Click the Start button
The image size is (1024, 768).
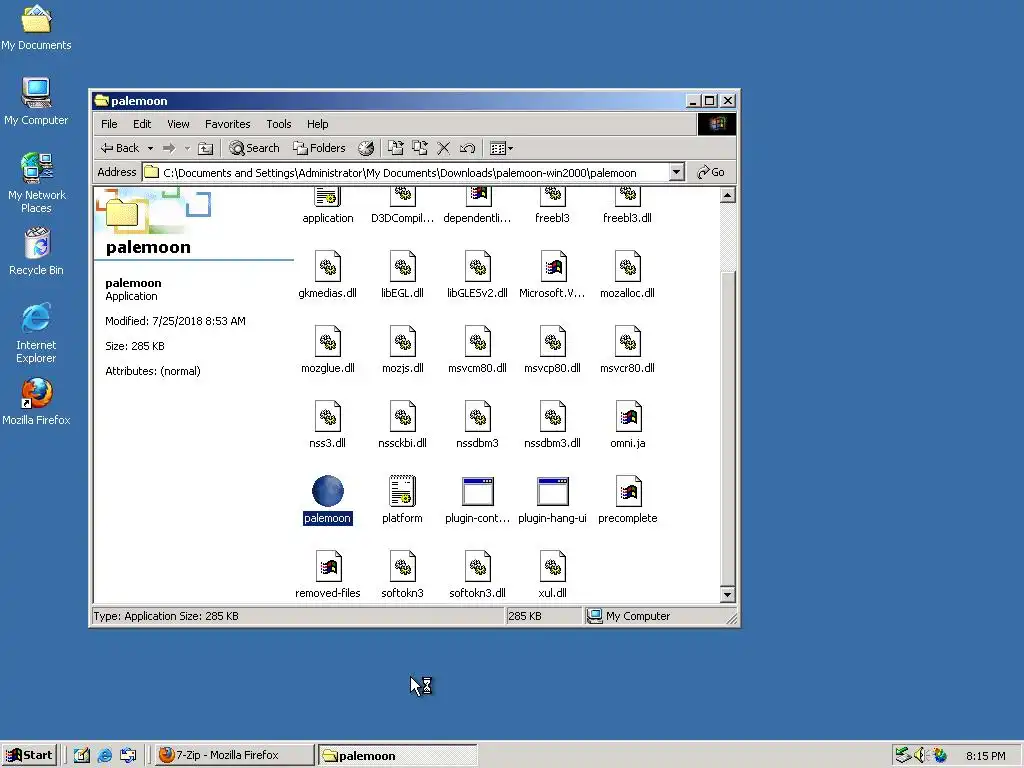click(x=29, y=755)
